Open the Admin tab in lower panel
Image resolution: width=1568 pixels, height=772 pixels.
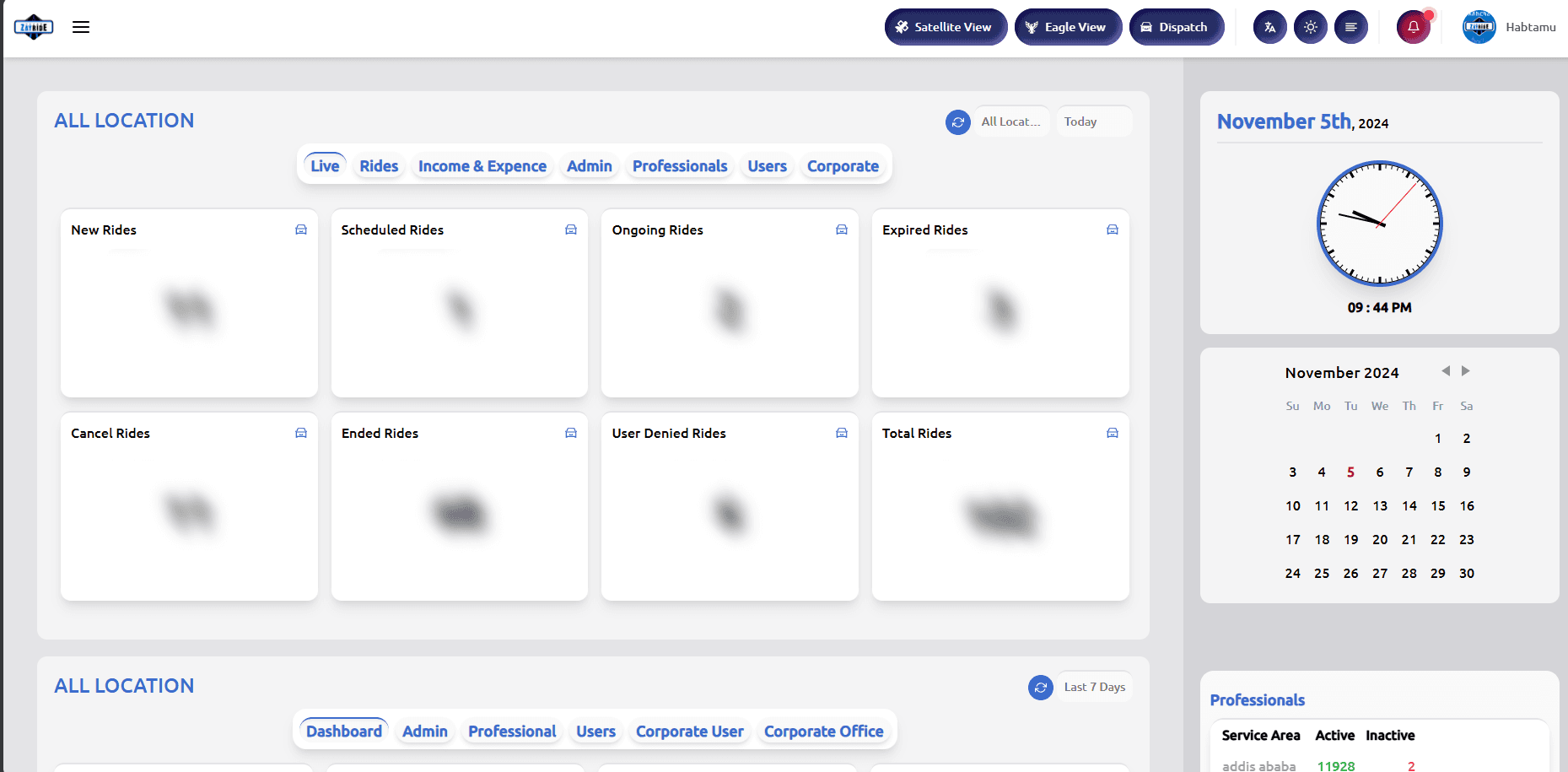pos(425,732)
